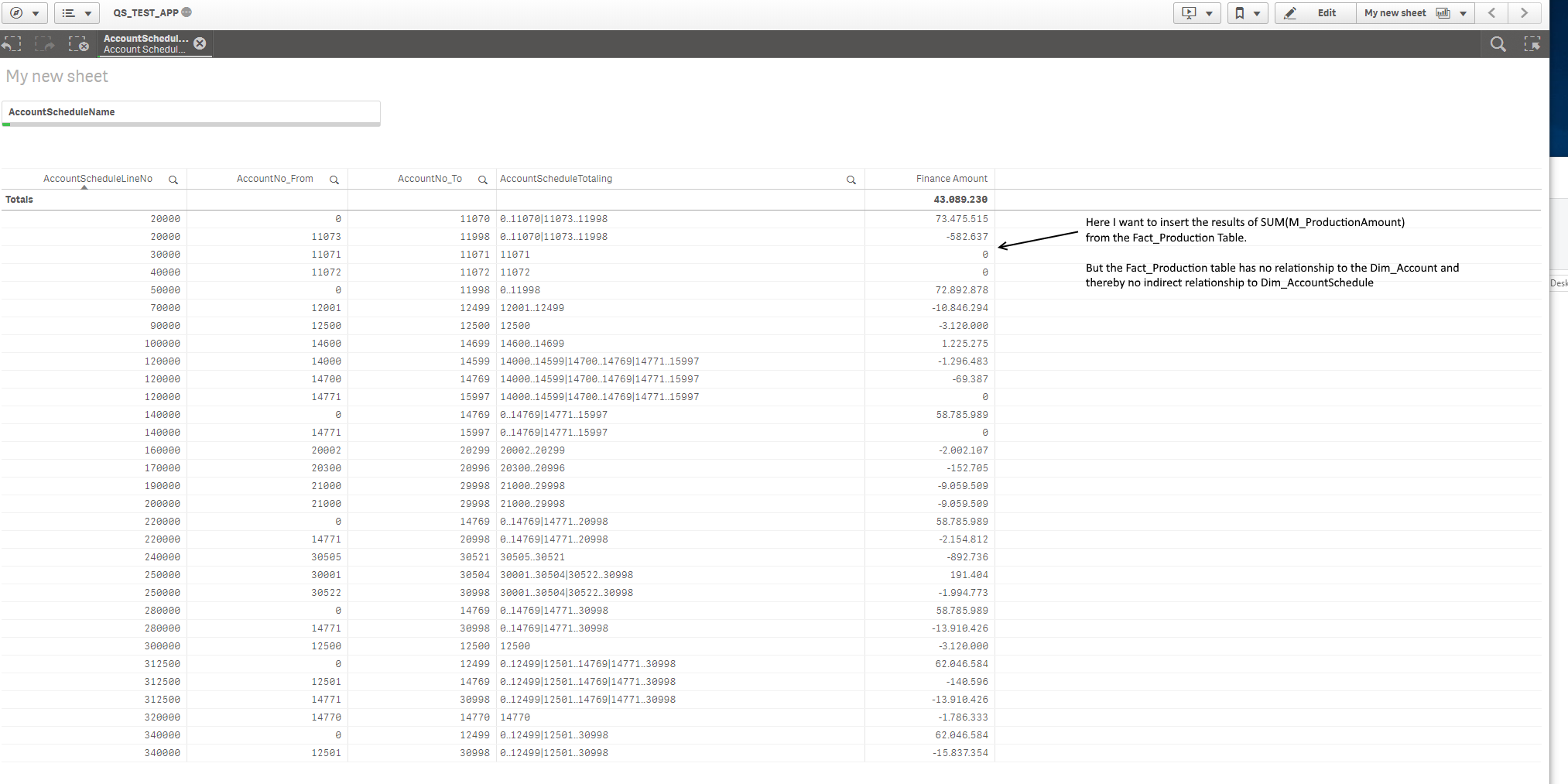Select line number 50000 cell
1568x784 pixels.
[x=94, y=290]
